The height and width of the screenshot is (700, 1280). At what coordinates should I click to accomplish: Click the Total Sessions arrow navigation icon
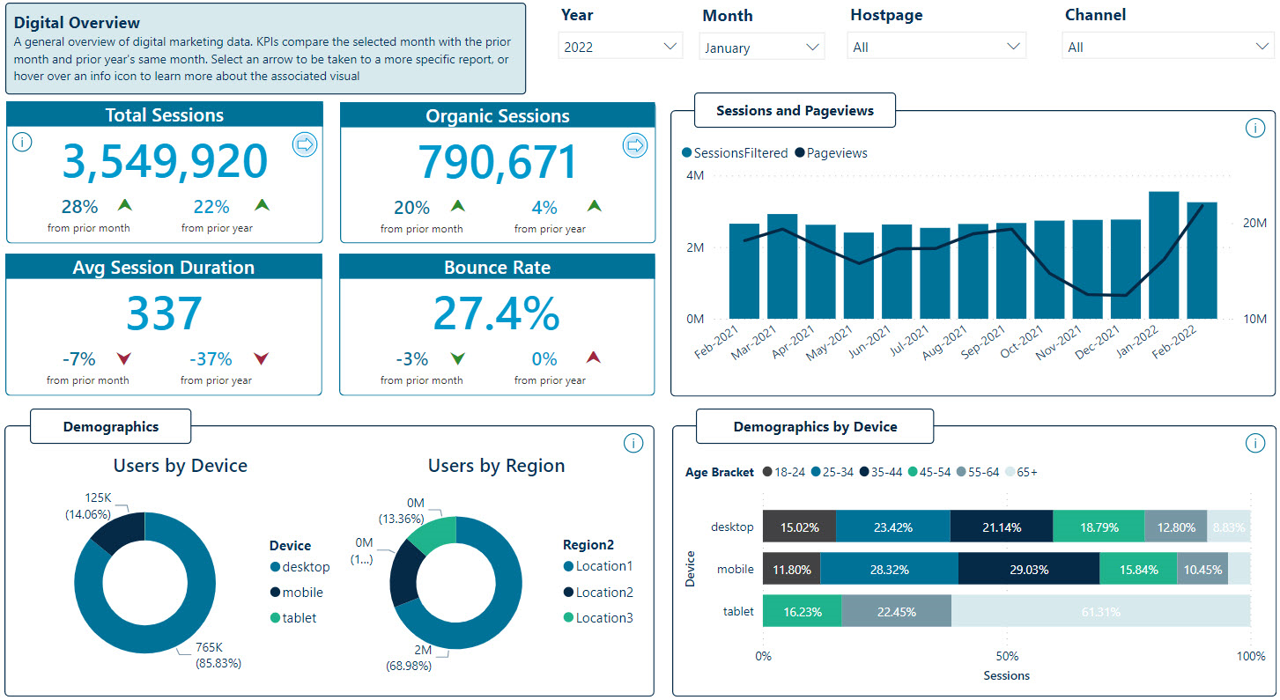tap(305, 146)
